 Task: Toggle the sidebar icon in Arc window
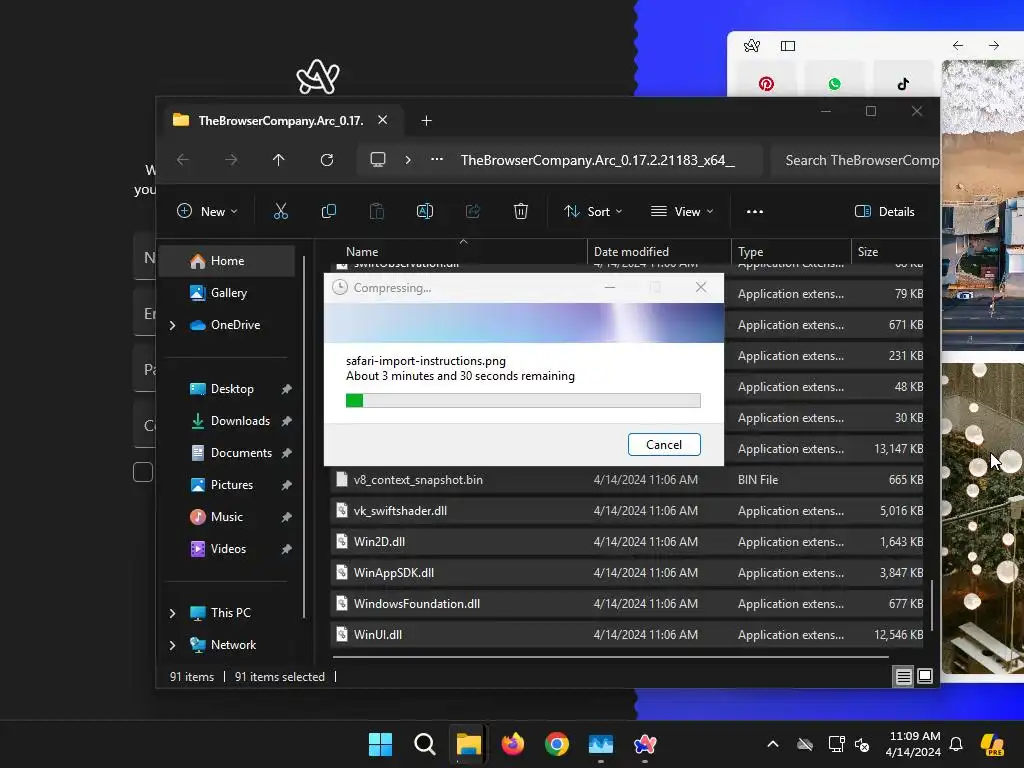click(x=788, y=46)
